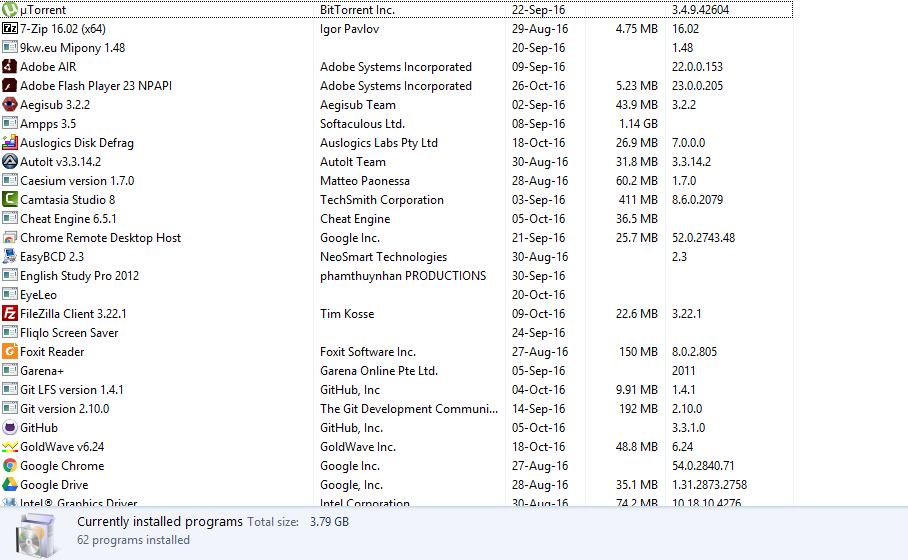The width and height of the screenshot is (908, 560).
Task: Select the Google Chrome program name
Action: coord(62,466)
